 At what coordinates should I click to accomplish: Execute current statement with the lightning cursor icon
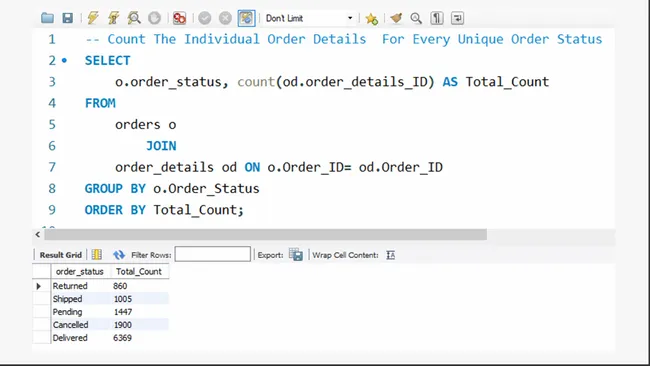click(113, 18)
